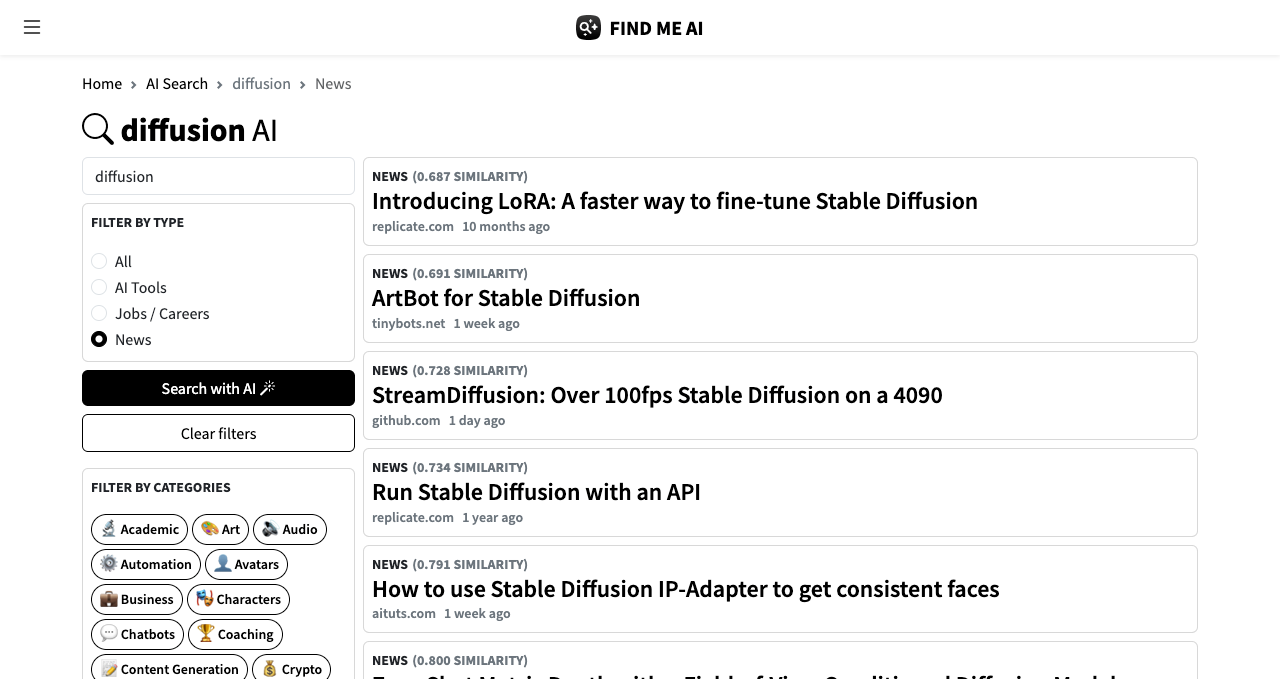Click the Clear filters button
The image size is (1280, 679).
click(x=218, y=433)
